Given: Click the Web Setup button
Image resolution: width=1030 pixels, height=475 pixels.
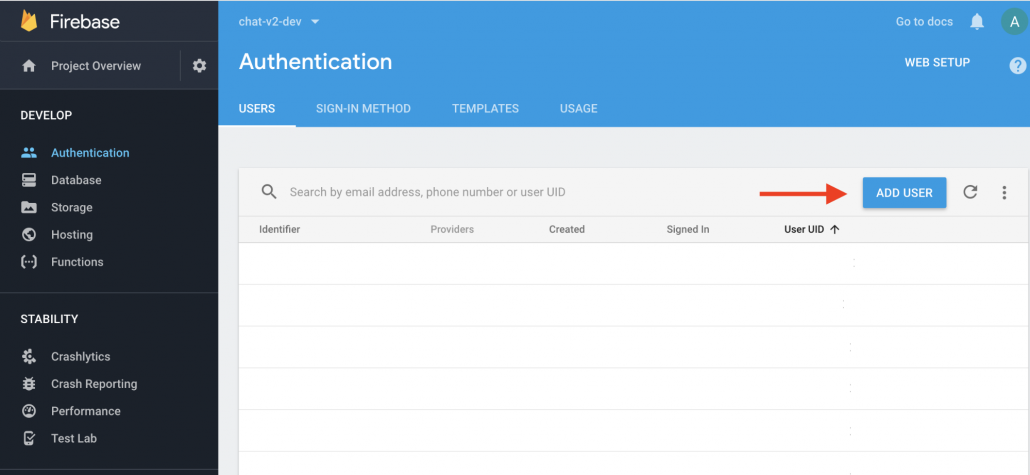Looking at the screenshot, I should tap(937, 62).
